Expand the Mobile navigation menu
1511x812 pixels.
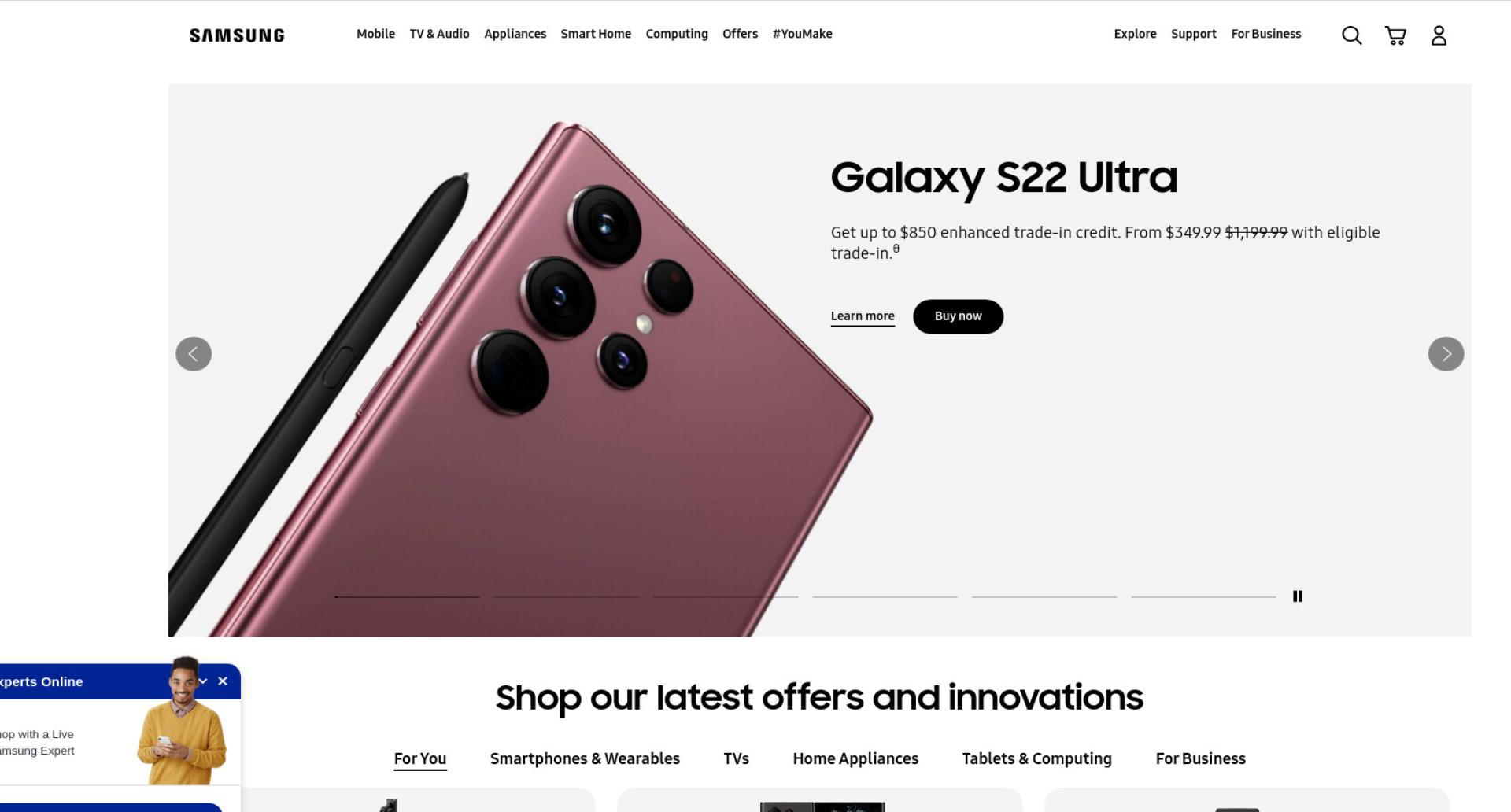pos(375,34)
